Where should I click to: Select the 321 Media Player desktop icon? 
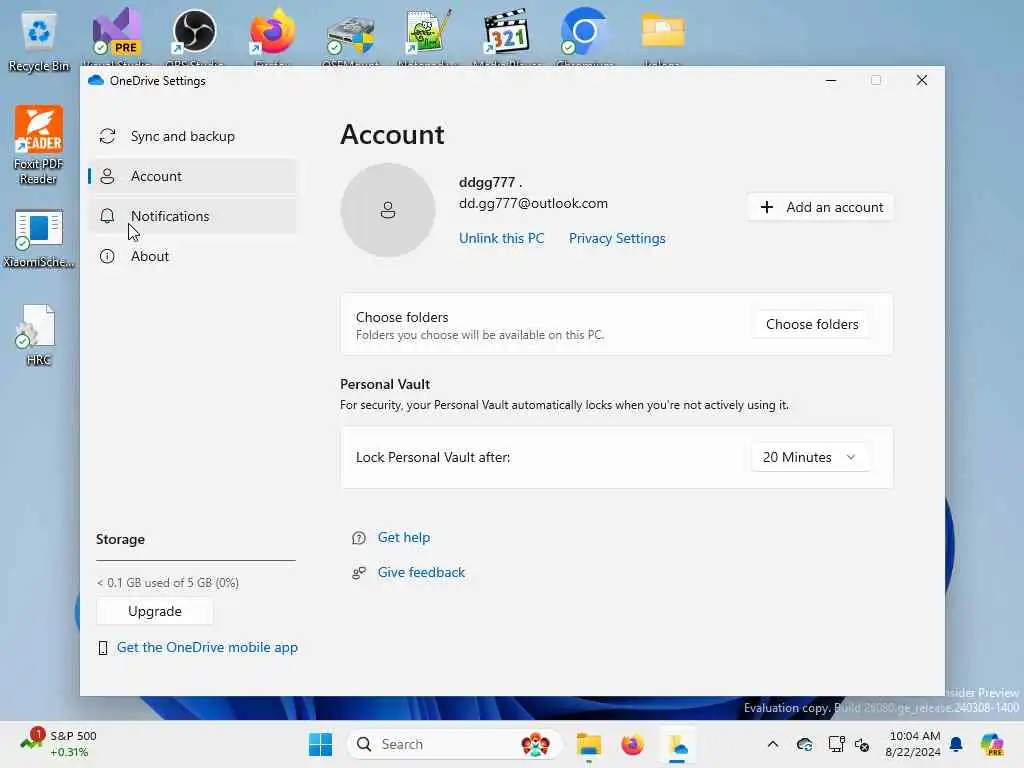tap(507, 34)
